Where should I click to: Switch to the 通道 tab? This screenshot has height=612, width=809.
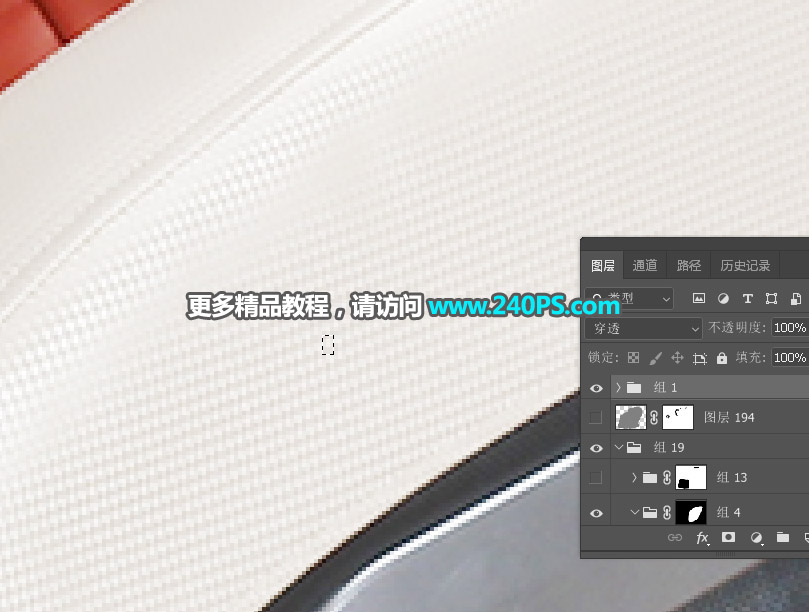[645, 266]
